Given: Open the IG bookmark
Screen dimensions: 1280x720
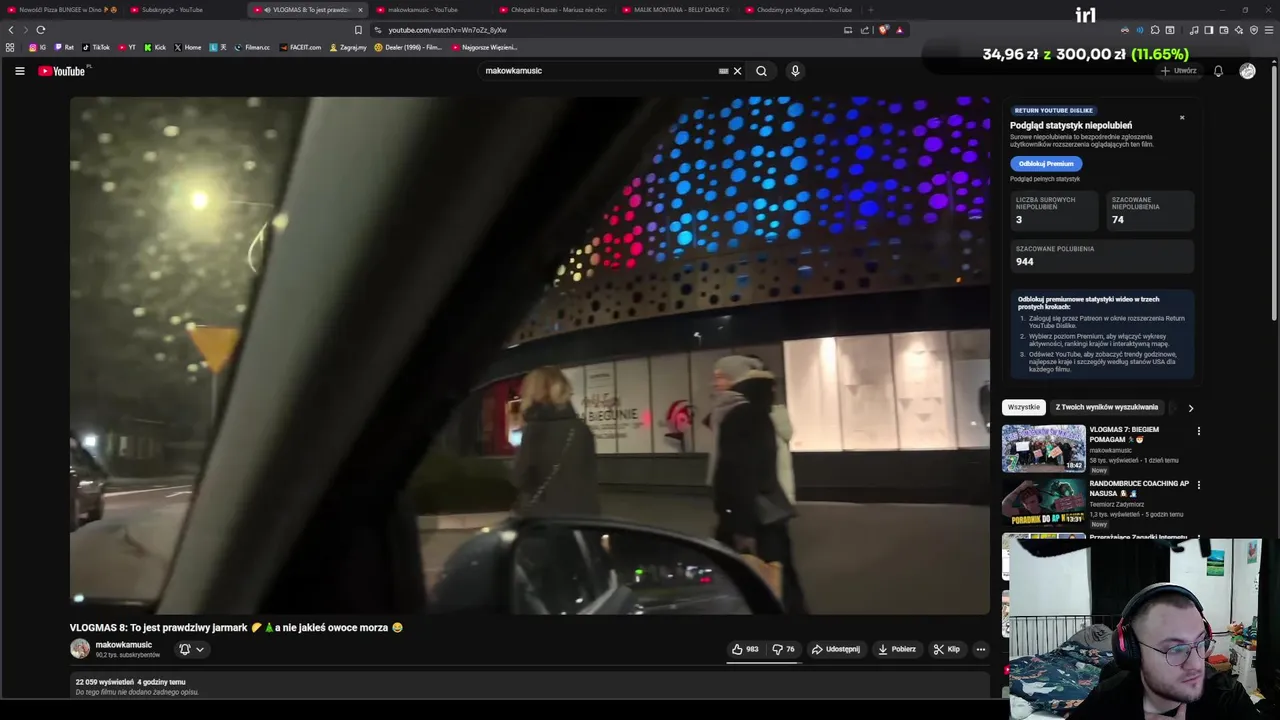Looking at the screenshot, I should tap(37, 47).
